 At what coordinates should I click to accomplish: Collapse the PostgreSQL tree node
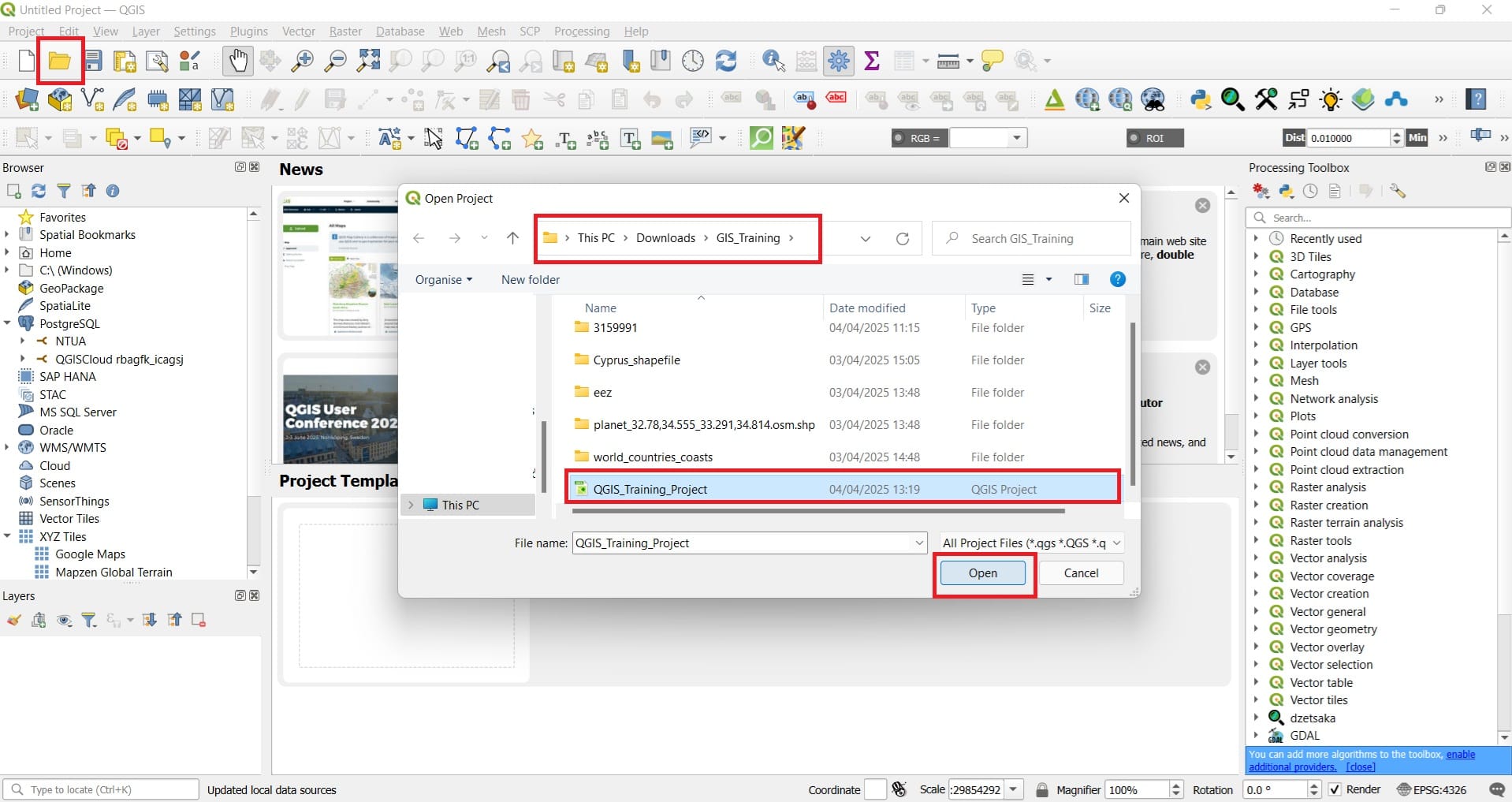coord(7,323)
